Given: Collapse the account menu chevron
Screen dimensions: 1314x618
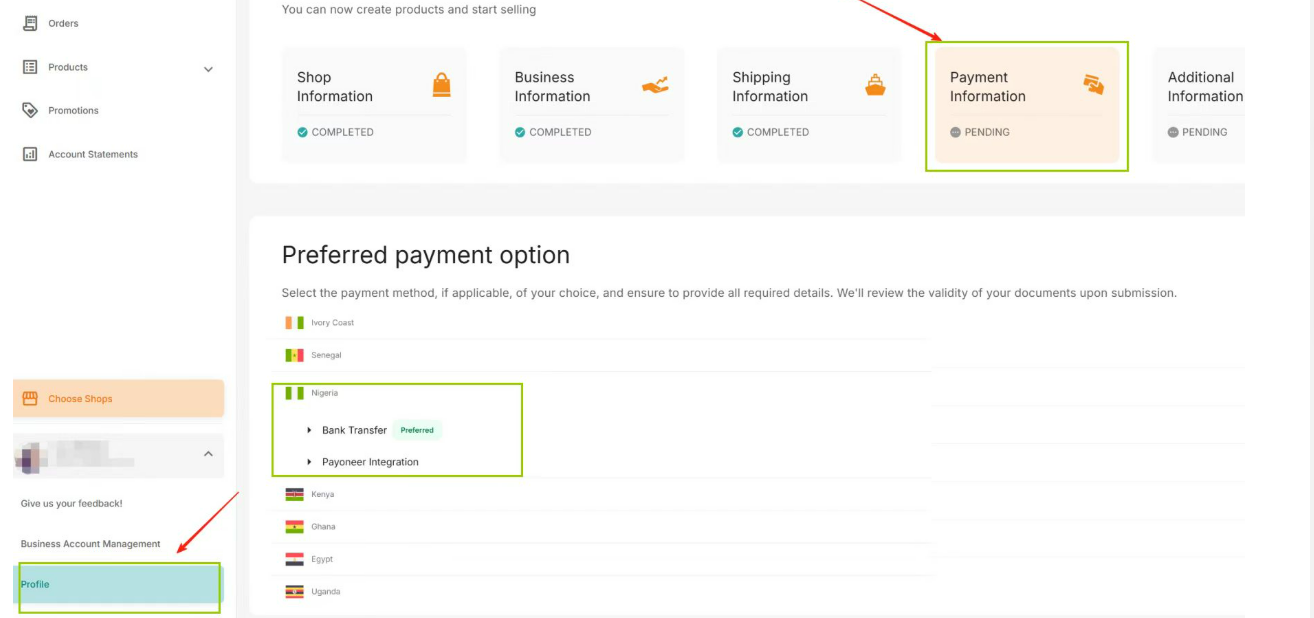Looking at the screenshot, I should [208, 454].
